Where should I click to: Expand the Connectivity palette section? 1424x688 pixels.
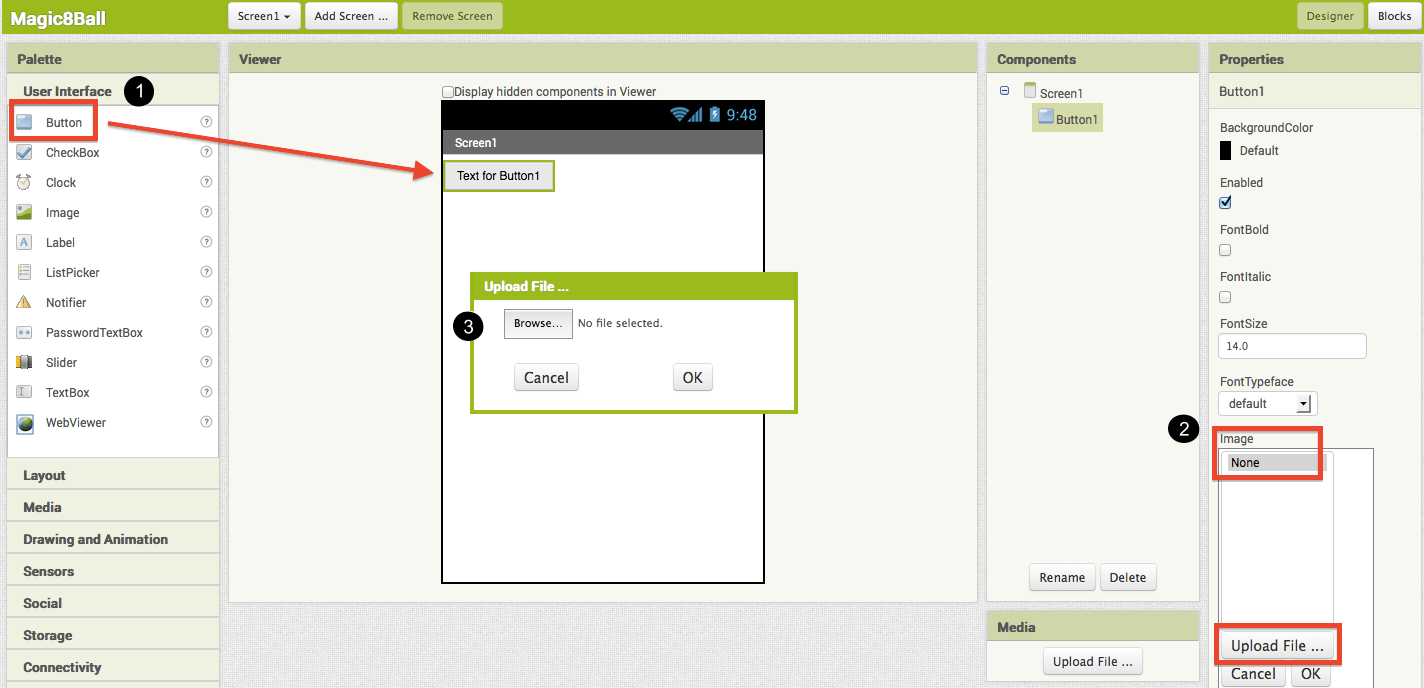[113, 667]
